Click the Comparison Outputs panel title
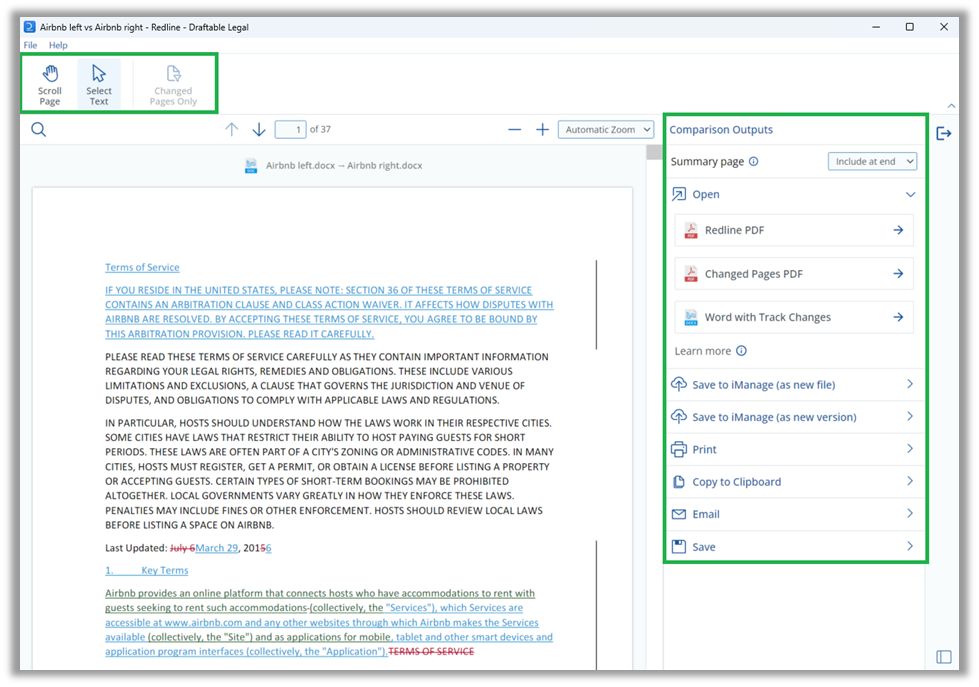The height and width of the screenshot is (687, 979). [721, 130]
